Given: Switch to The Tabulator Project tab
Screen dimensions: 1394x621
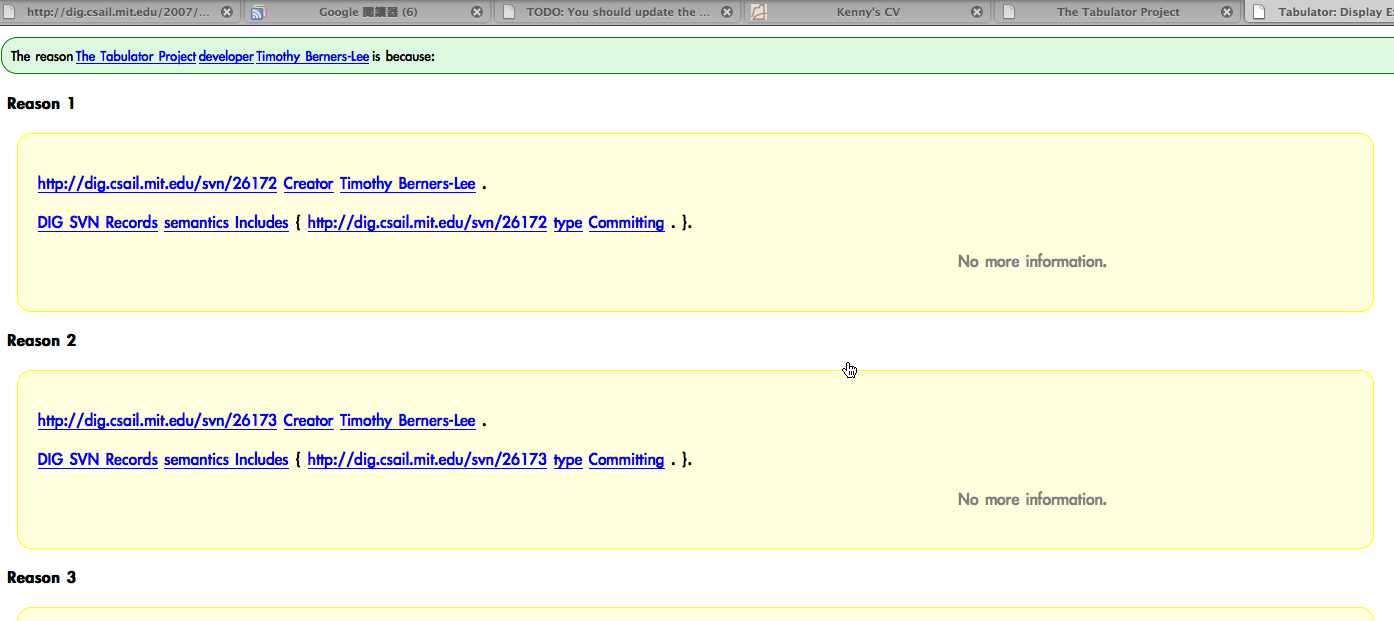Looking at the screenshot, I should (1117, 12).
